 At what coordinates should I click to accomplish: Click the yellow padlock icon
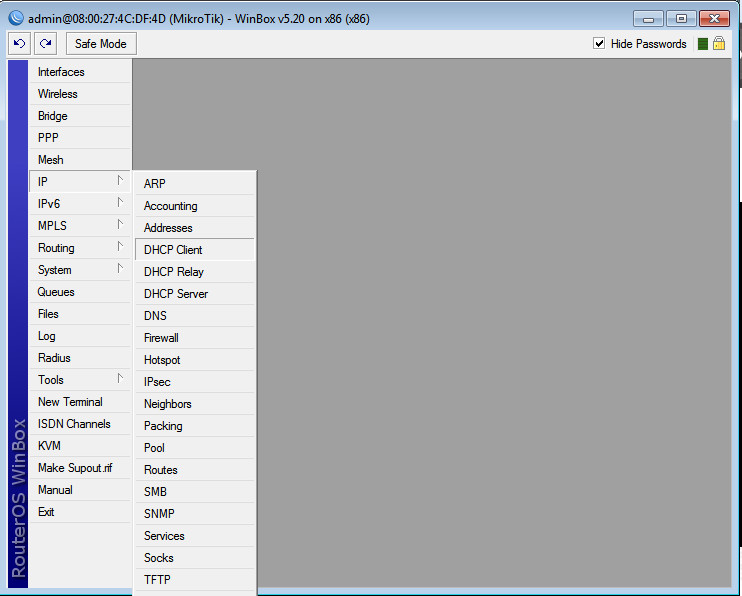point(719,44)
